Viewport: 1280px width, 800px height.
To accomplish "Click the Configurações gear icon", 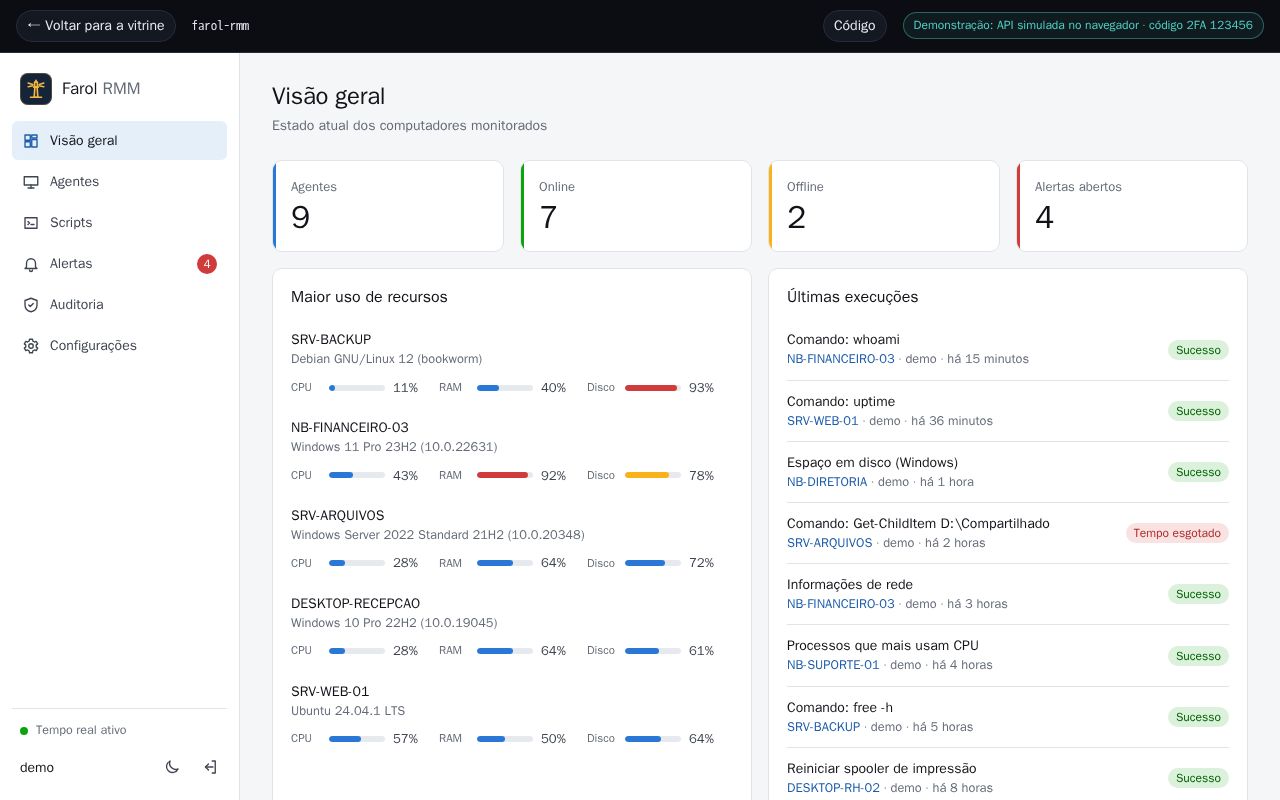I will coord(31,346).
